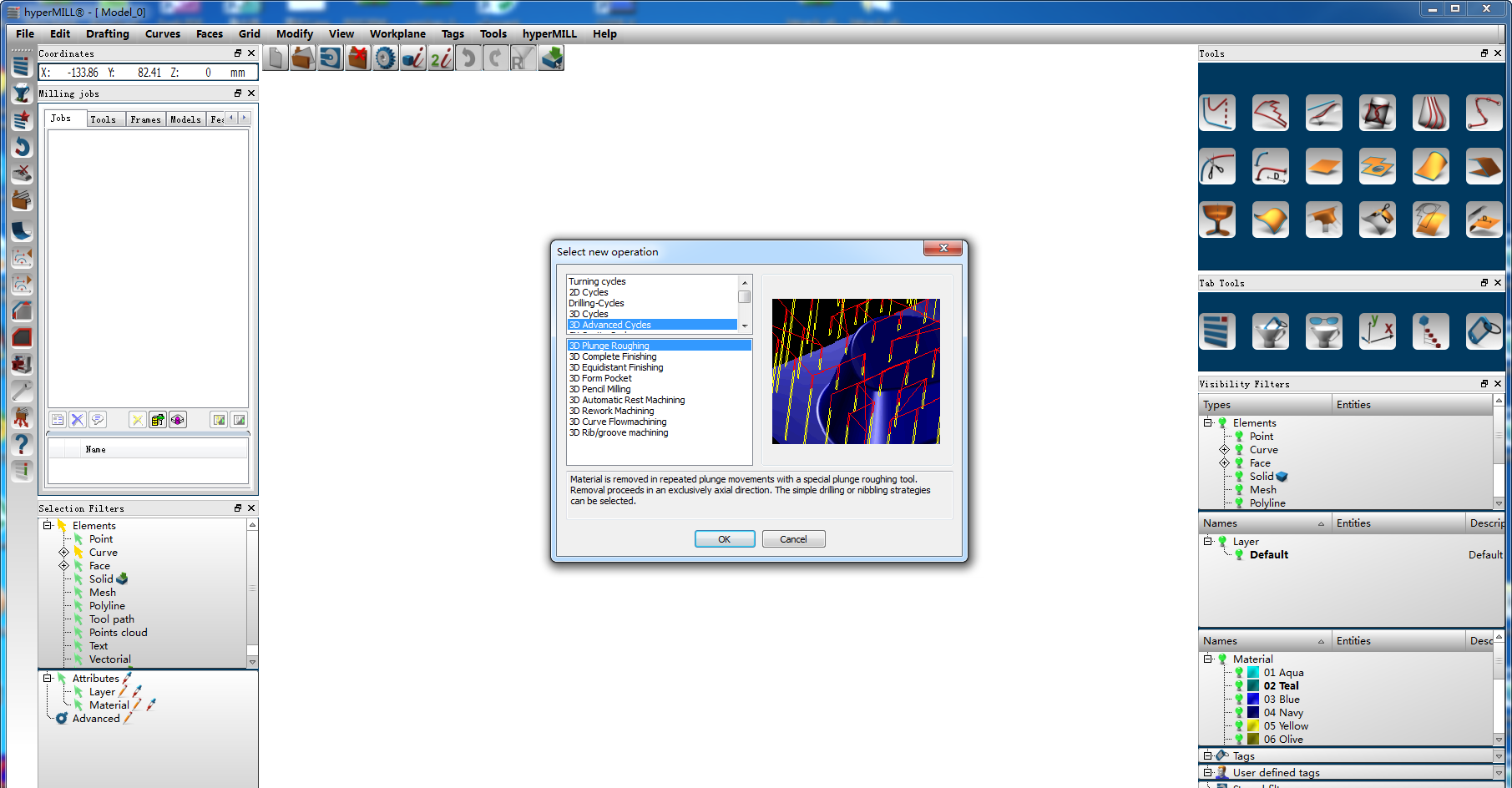1512x788 pixels.
Task: Select the flat orange planar face tool
Action: [1324, 166]
